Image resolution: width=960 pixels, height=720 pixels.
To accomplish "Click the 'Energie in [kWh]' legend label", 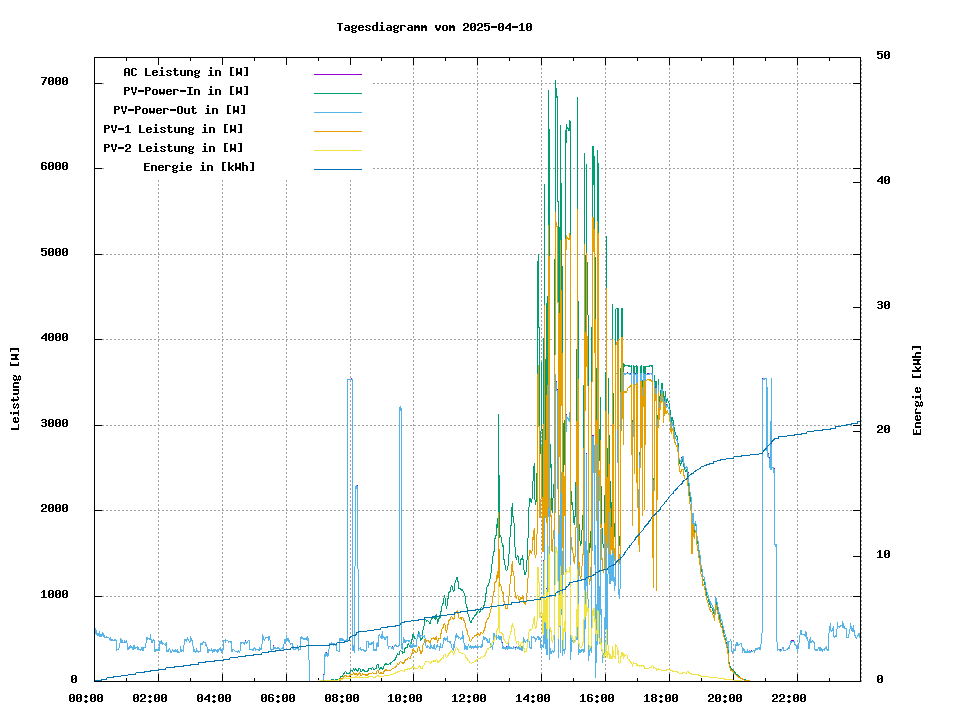I will point(199,167).
